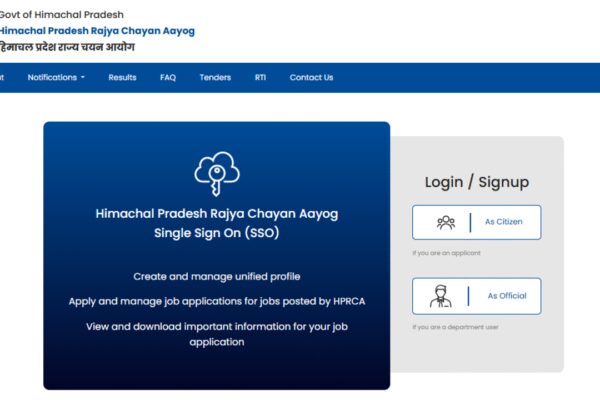Open the Contact Us page
Image resolution: width=600 pixels, height=400 pixels.
click(311, 77)
